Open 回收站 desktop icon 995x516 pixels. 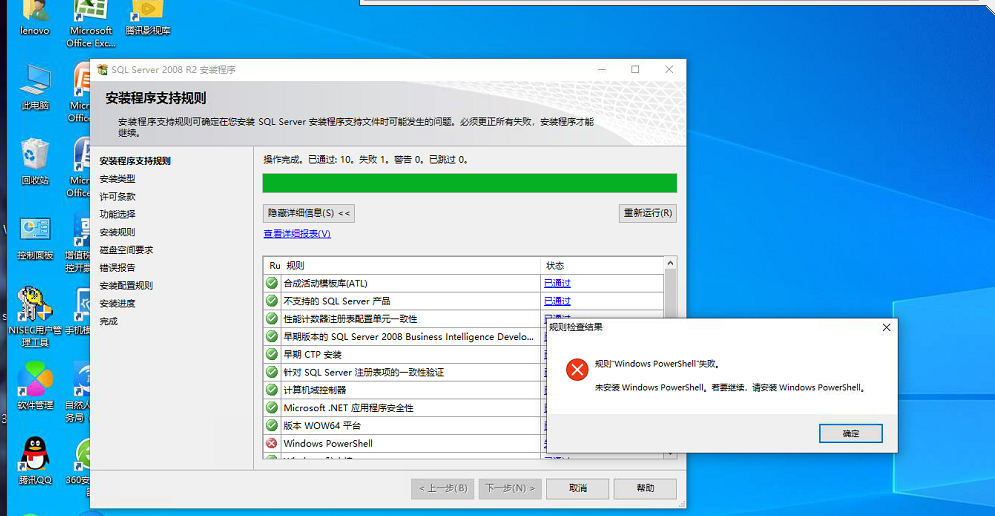click(x=35, y=162)
